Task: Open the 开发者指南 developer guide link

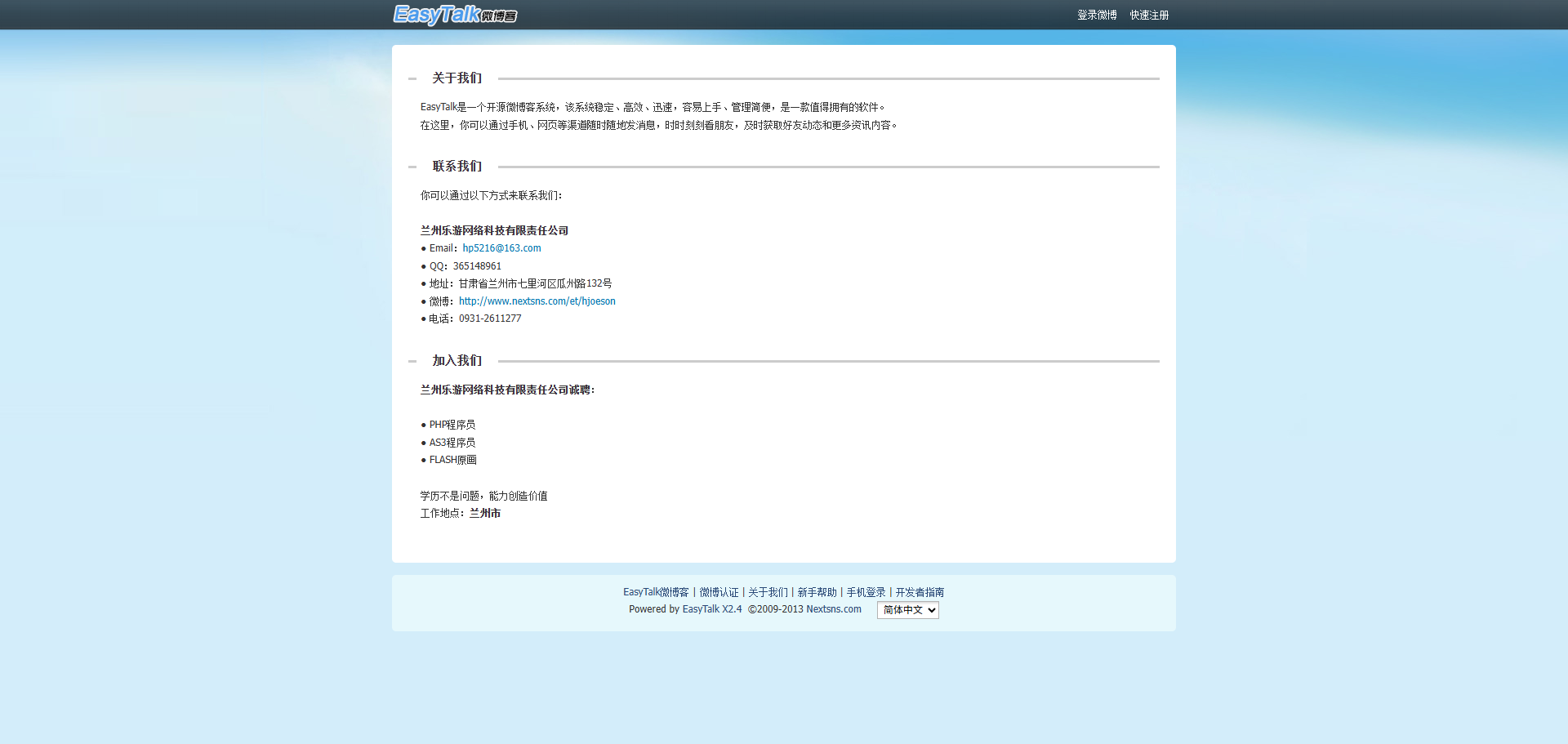Action: click(x=920, y=592)
